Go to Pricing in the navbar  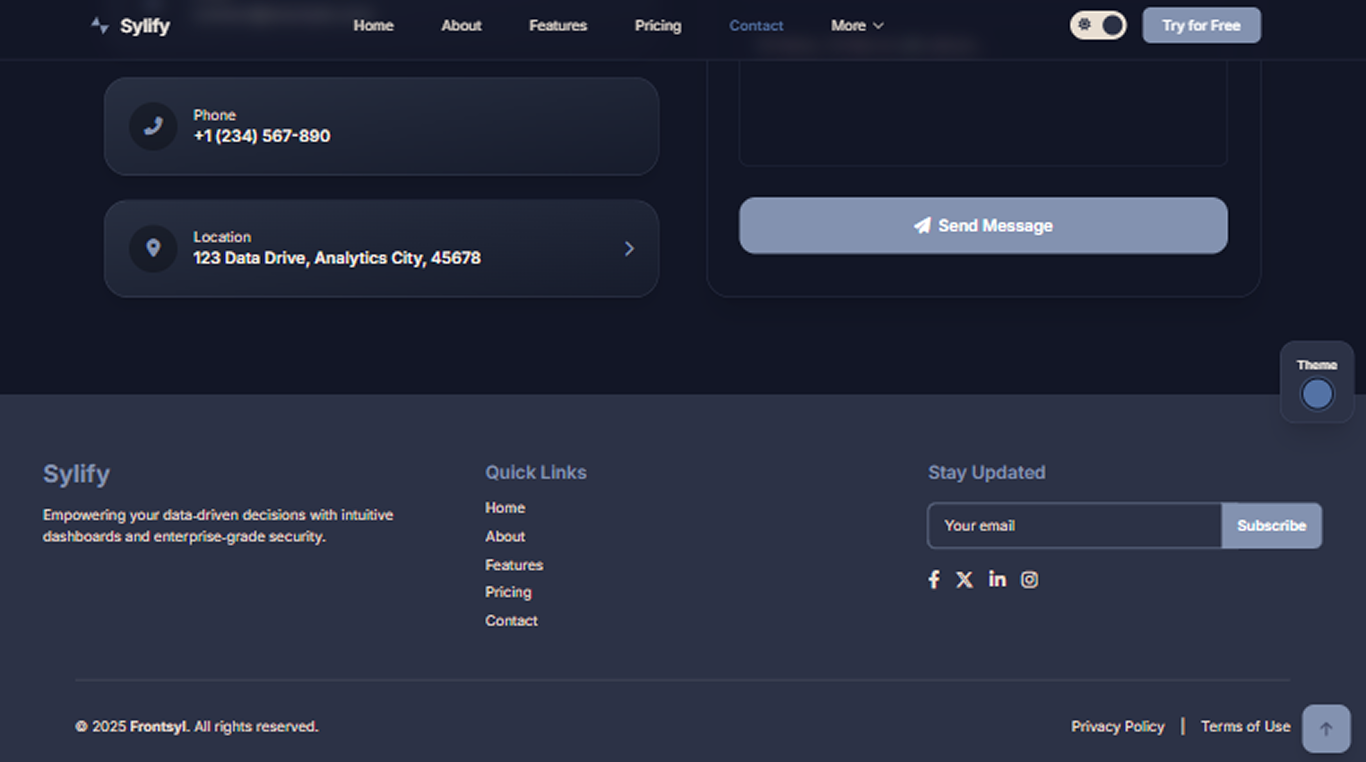click(x=658, y=26)
